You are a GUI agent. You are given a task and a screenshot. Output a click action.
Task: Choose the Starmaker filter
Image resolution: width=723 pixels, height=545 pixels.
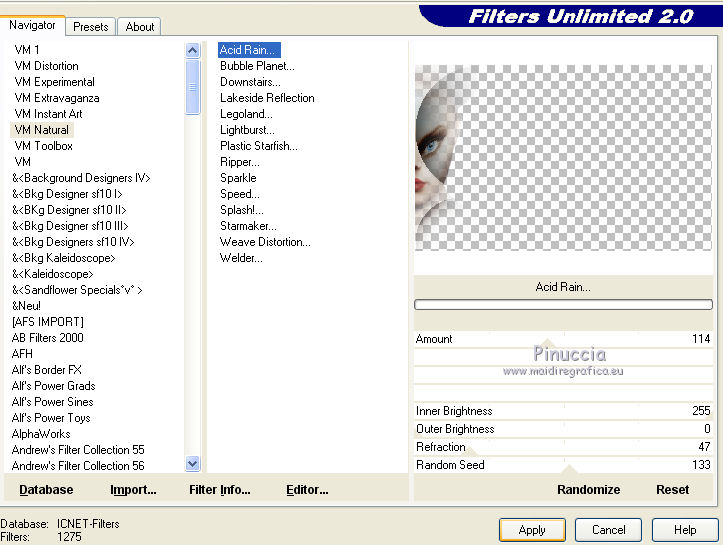tap(248, 226)
